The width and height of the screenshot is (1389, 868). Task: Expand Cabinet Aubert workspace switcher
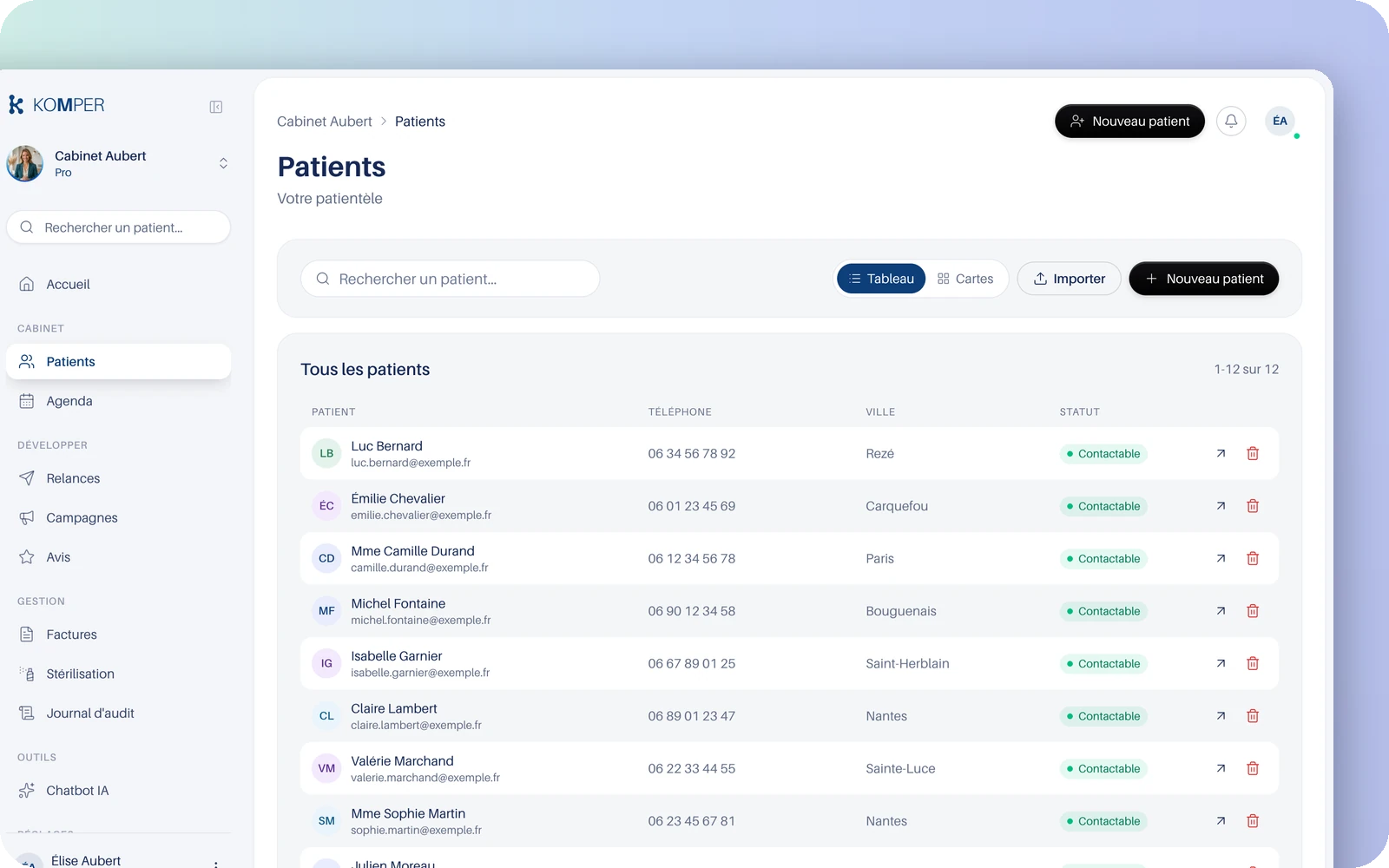point(223,163)
